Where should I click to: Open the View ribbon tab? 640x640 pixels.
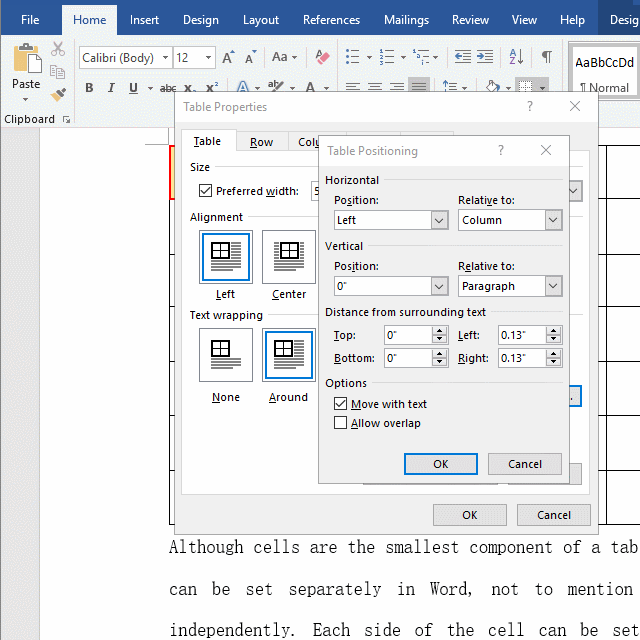(x=524, y=20)
